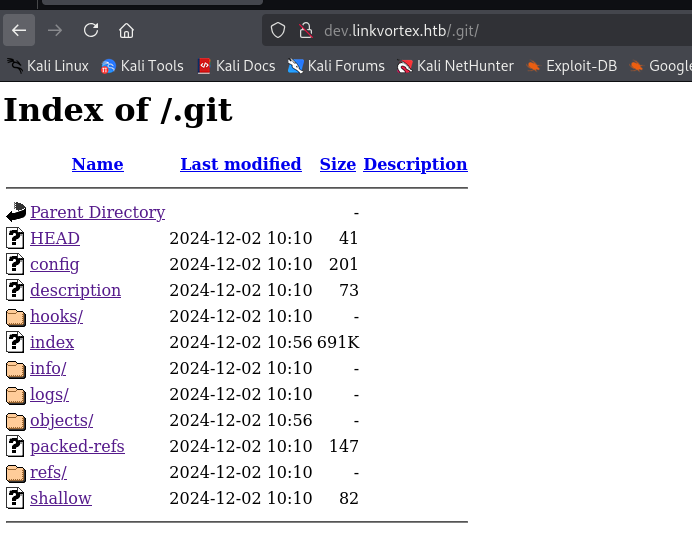The height and width of the screenshot is (557, 692).
Task: Show the insecure connection padlock info
Action: 305,30
